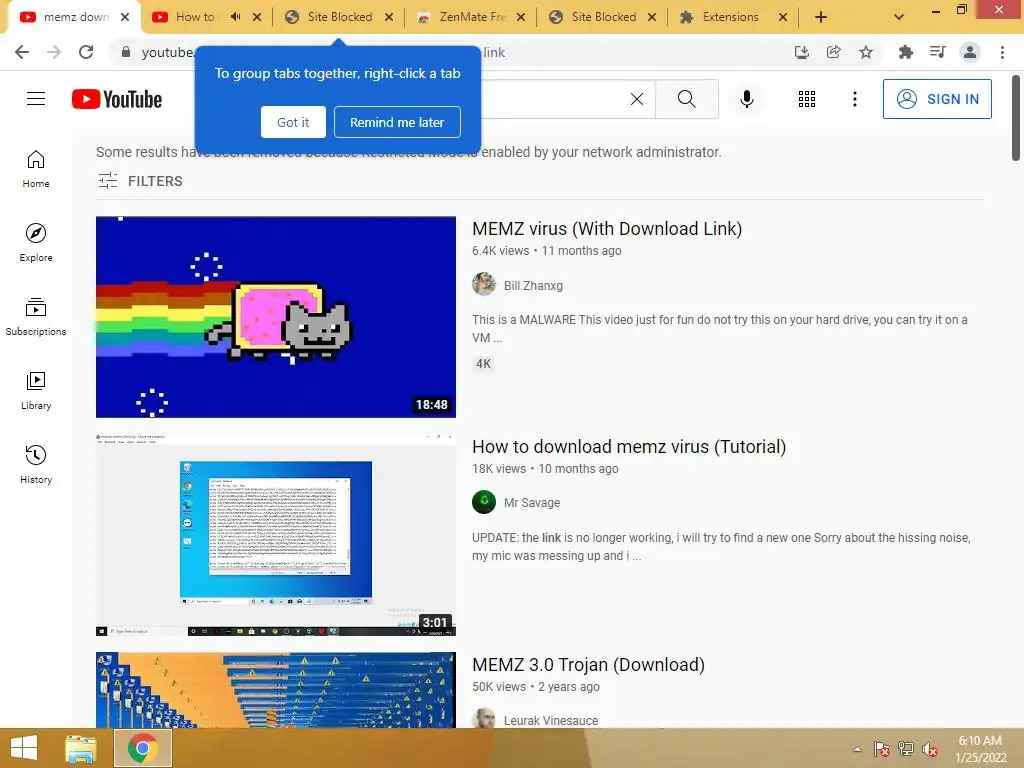The width and height of the screenshot is (1024, 768).
Task: Open History in the sidebar
Action: coord(36,464)
